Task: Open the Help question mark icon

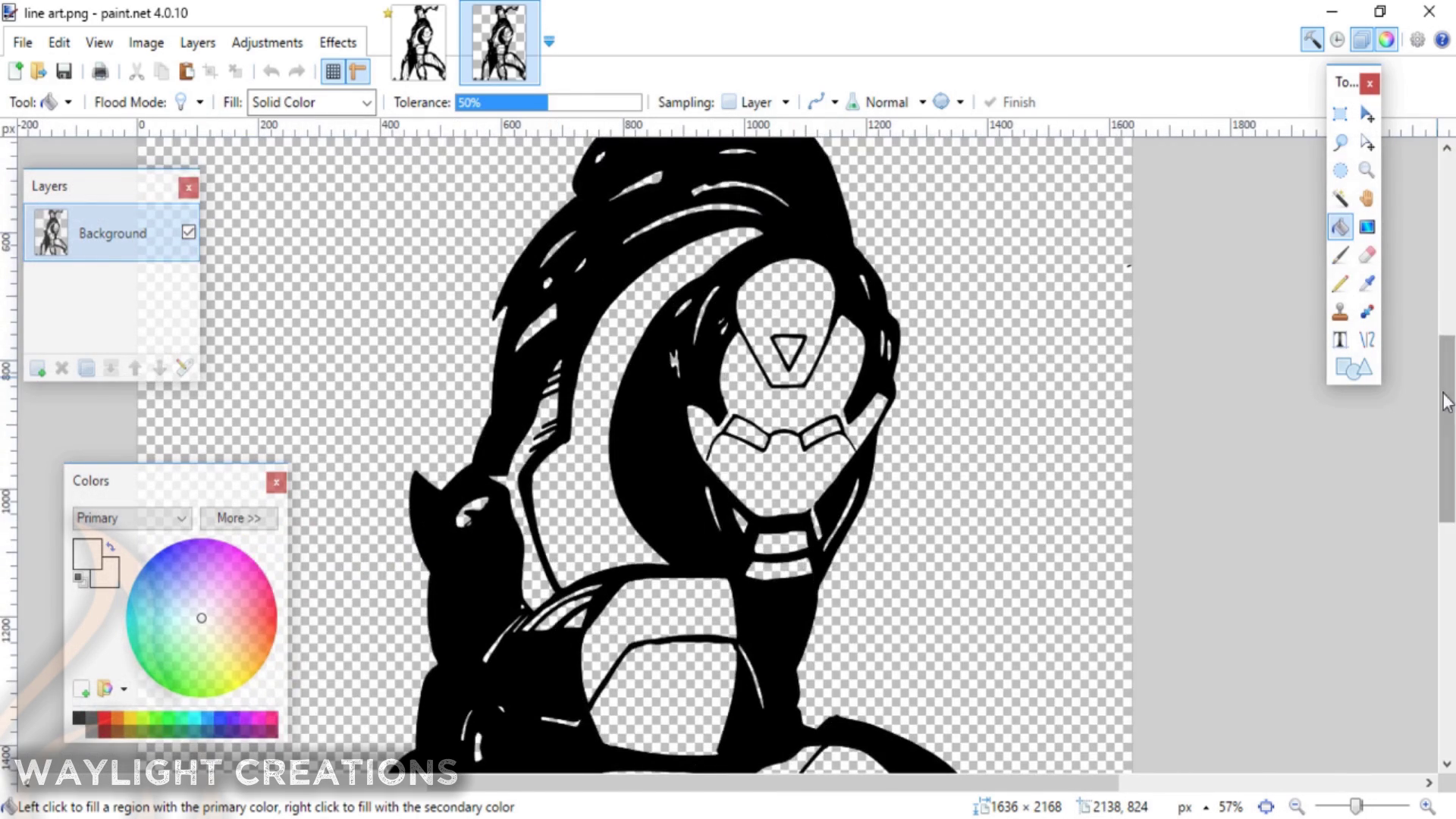Action: [1442, 39]
